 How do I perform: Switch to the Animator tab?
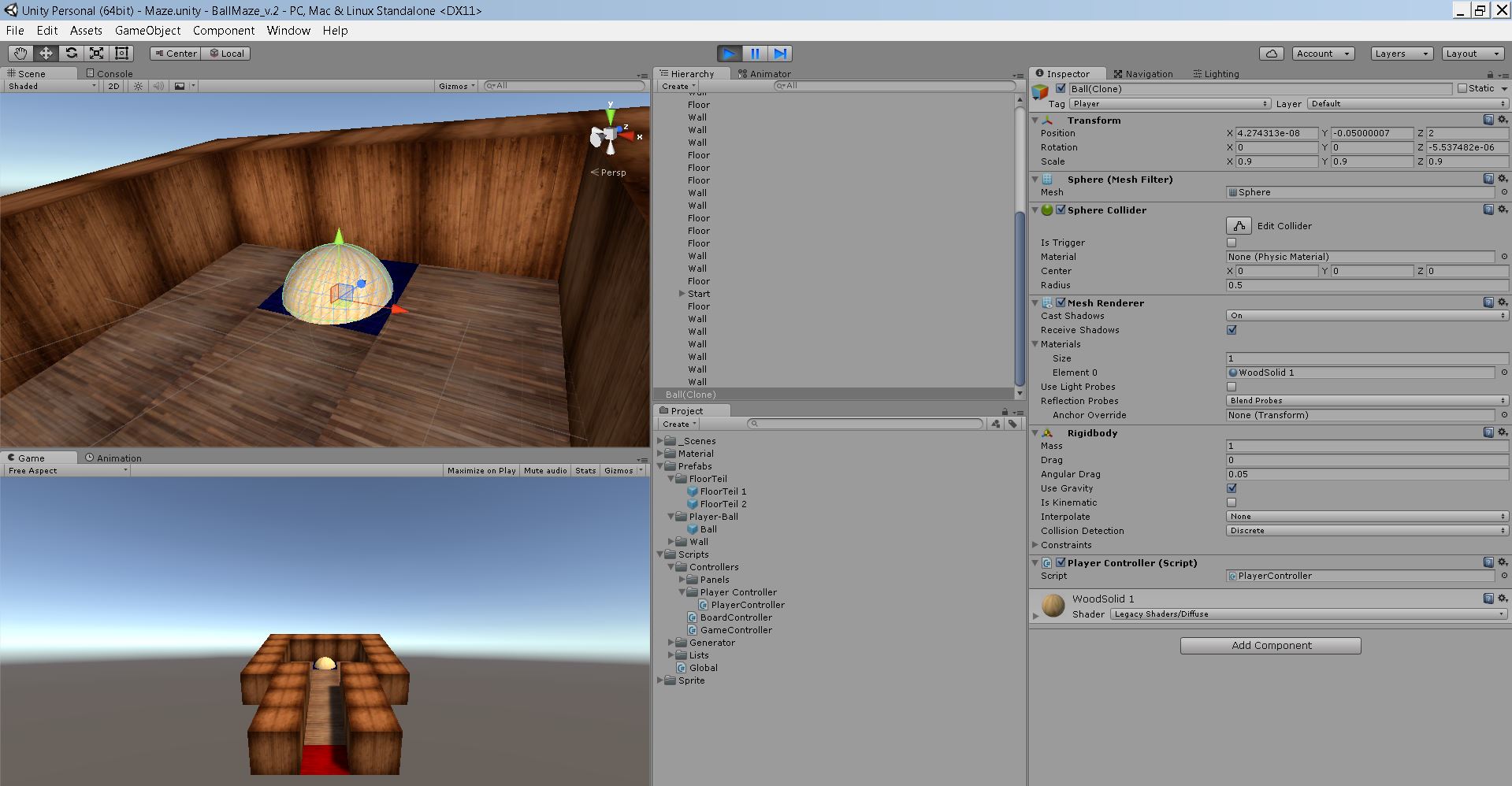(x=764, y=73)
